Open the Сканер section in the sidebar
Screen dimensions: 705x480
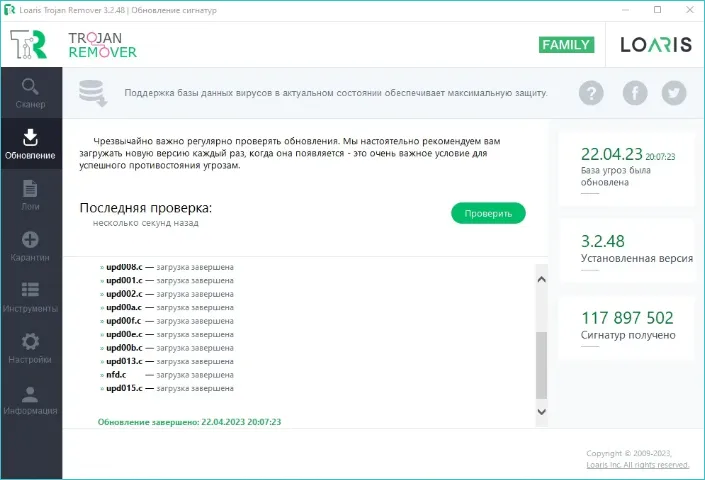coord(31,93)
